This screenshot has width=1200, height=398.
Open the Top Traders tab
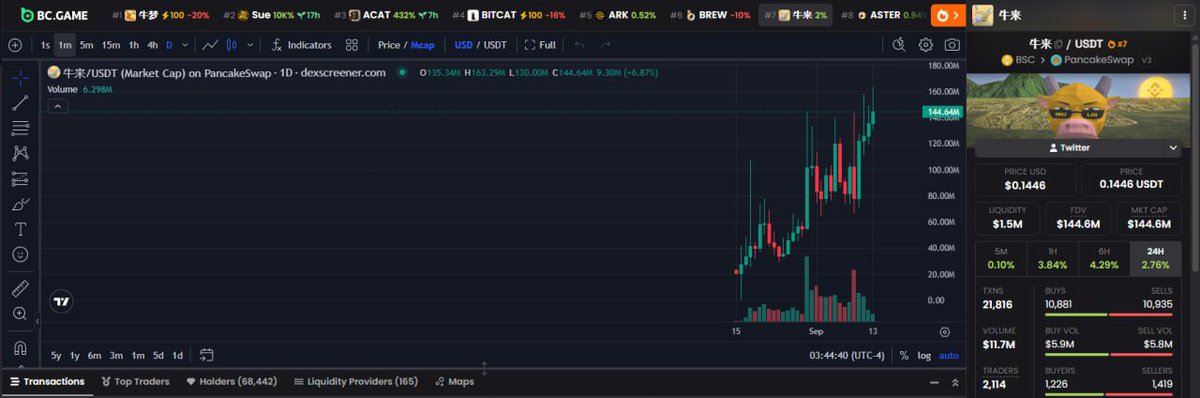[x=135, y=382]
